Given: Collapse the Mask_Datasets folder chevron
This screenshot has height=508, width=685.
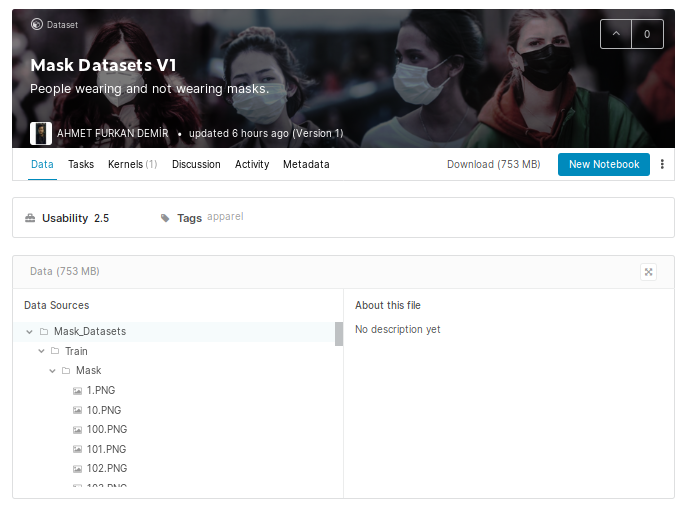Looking at the screenshot, I should (30, 332).
